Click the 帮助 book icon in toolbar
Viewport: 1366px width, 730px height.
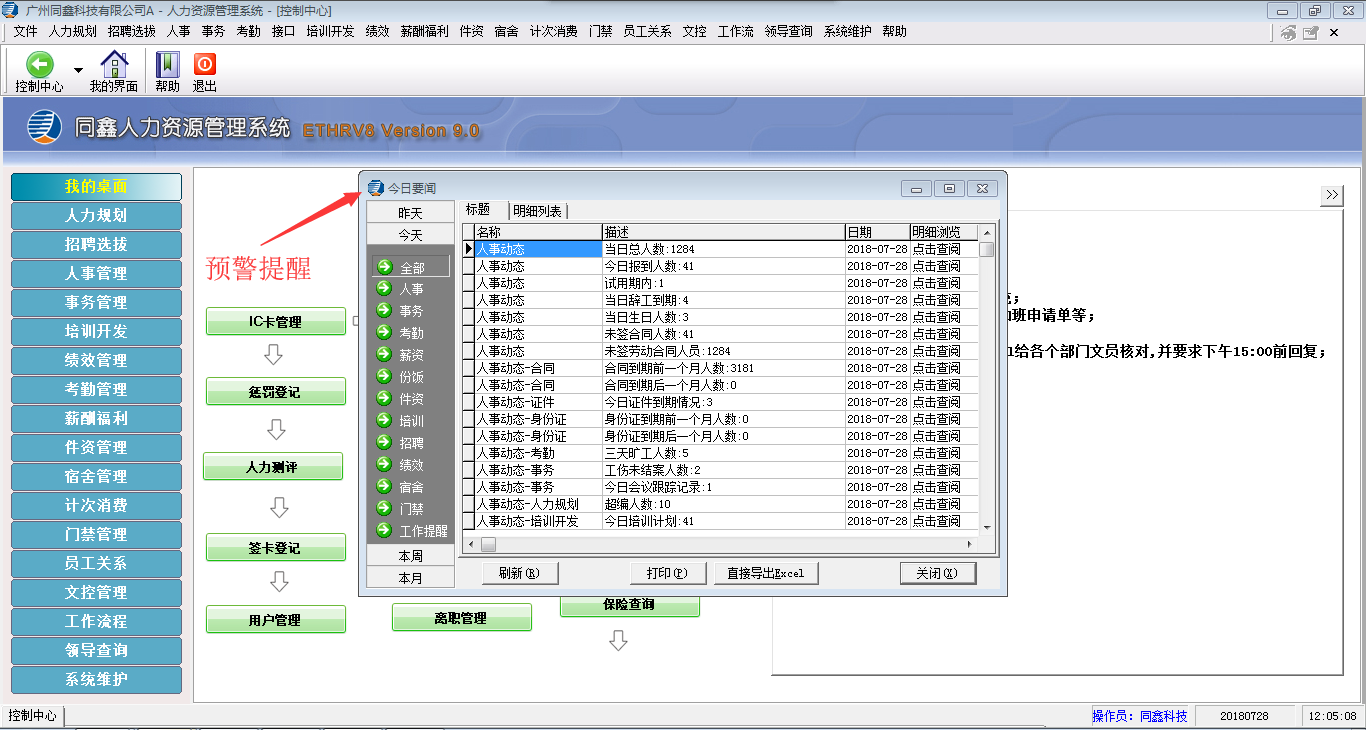point(167,65)
